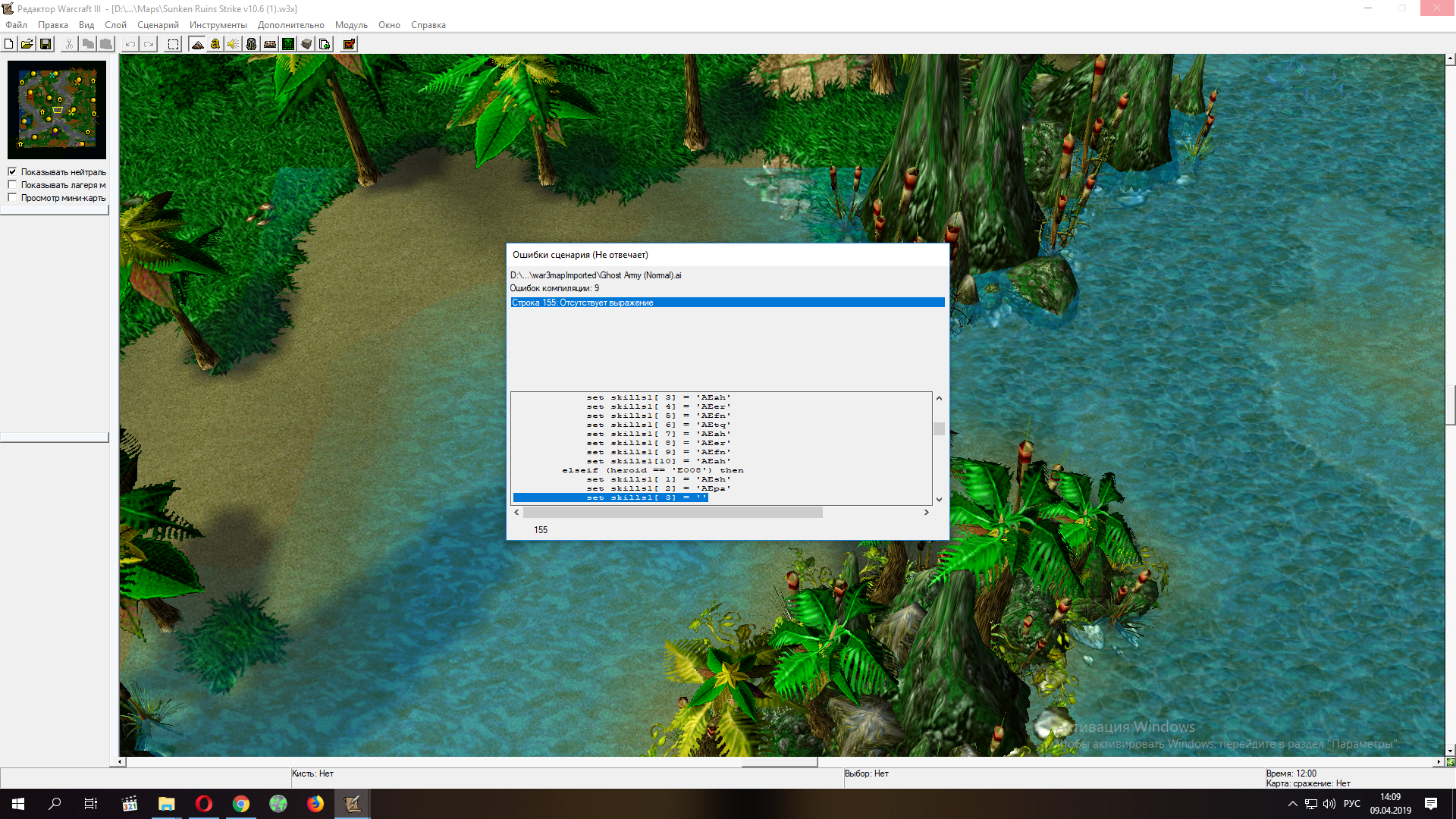
Task: Open the Windows Start menu
Action: coord(18,804)
